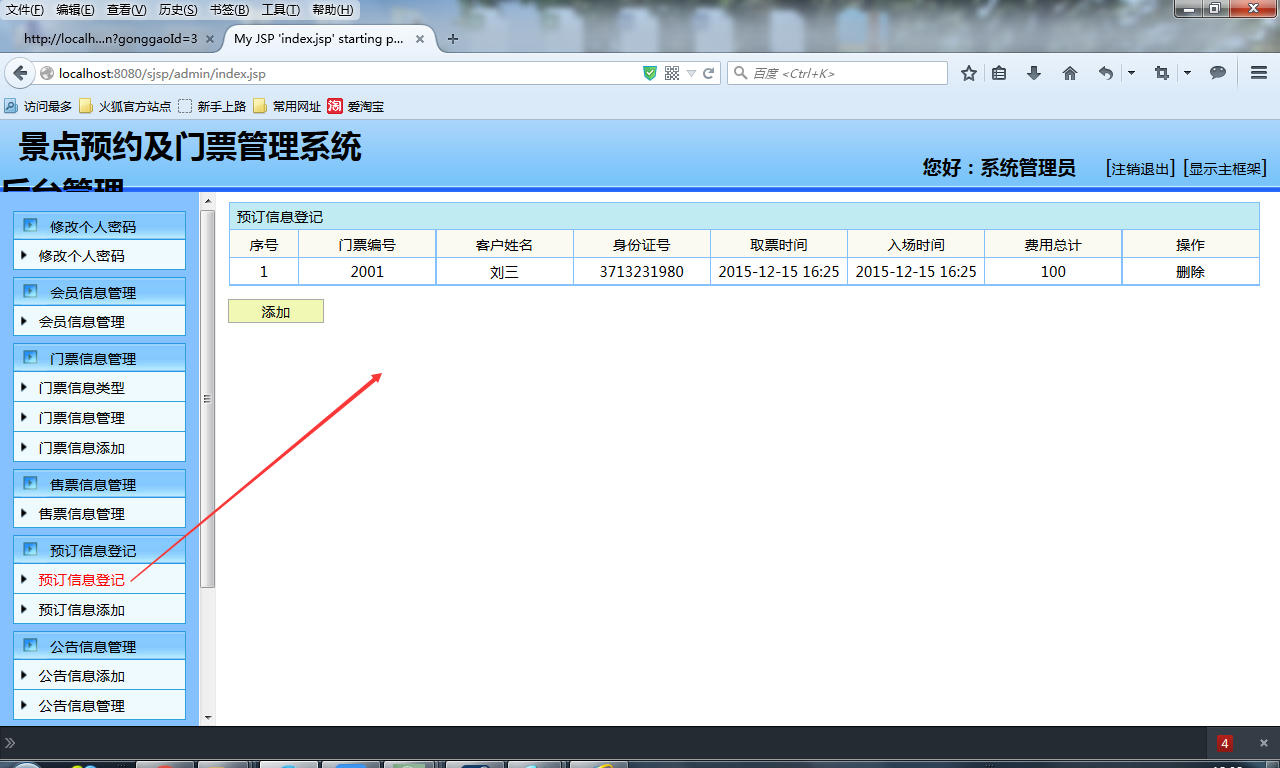1280x768 pixels.
Task: Close the bottom developer bar with X
Action: point(1264,743)
